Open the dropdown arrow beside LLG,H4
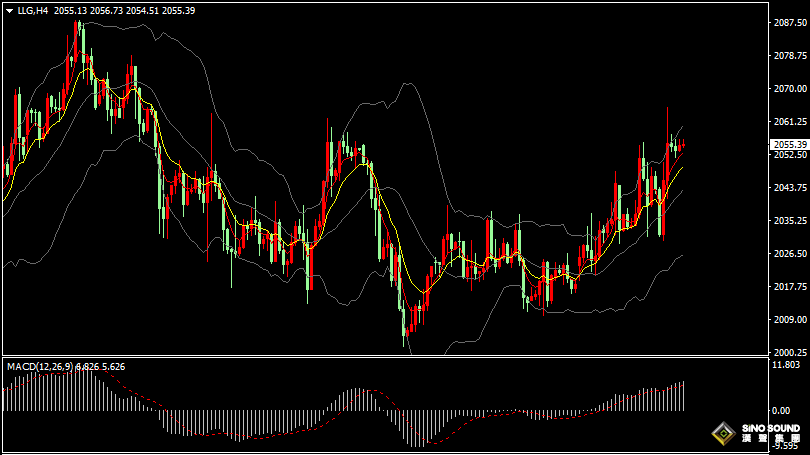This screenshot has width=810, height=455. (8, 10)
